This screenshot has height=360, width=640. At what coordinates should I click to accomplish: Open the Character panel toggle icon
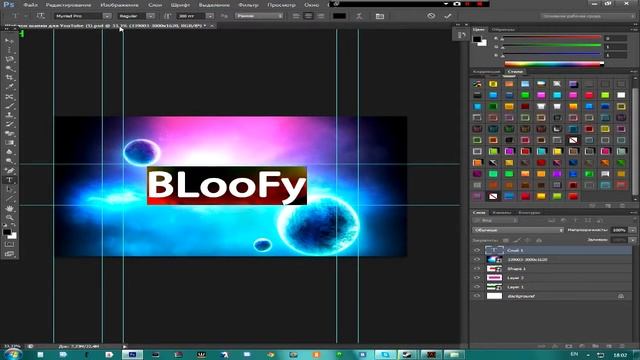380,16
